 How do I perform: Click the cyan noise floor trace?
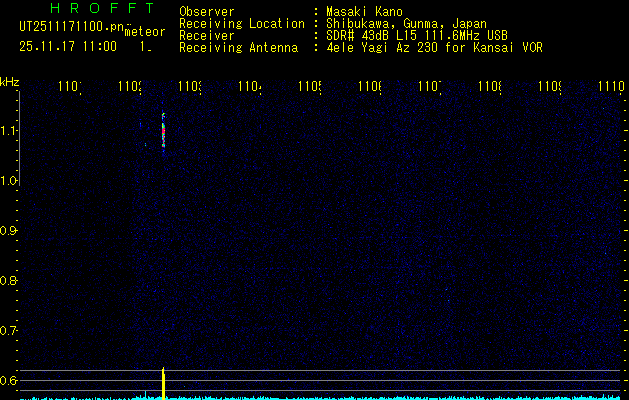(400, 397)
